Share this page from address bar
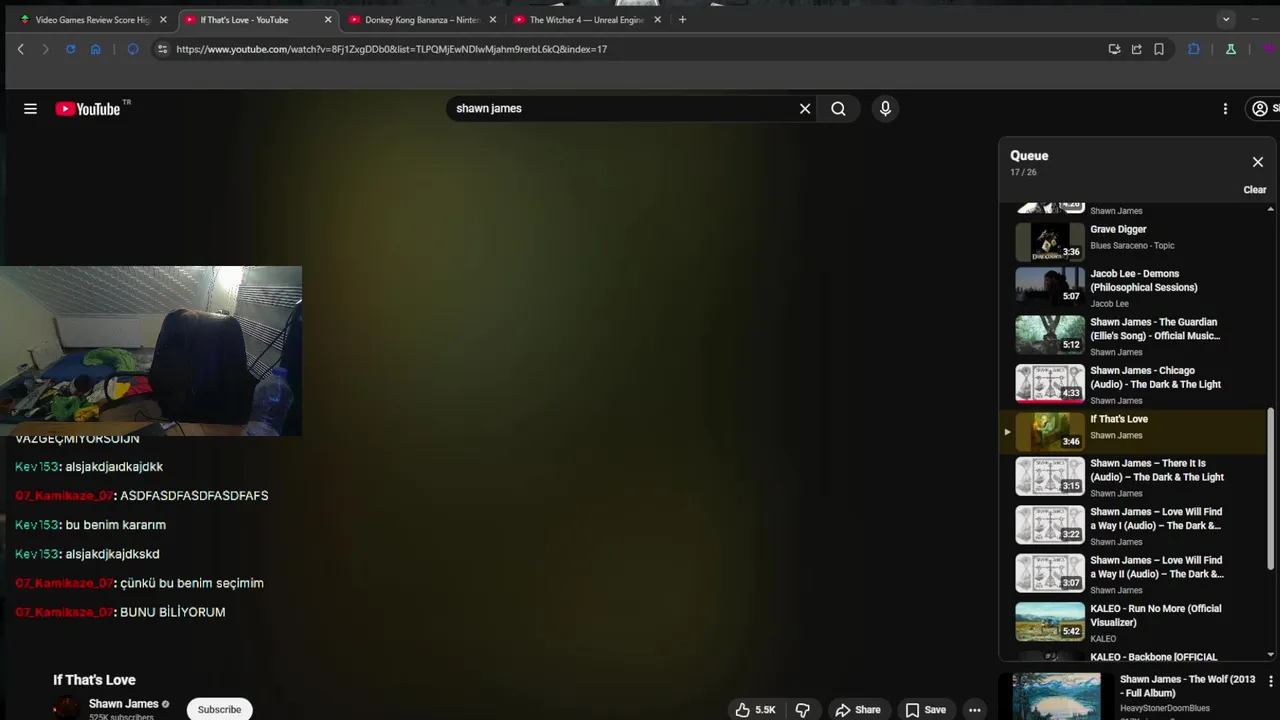 point(1136,49)
